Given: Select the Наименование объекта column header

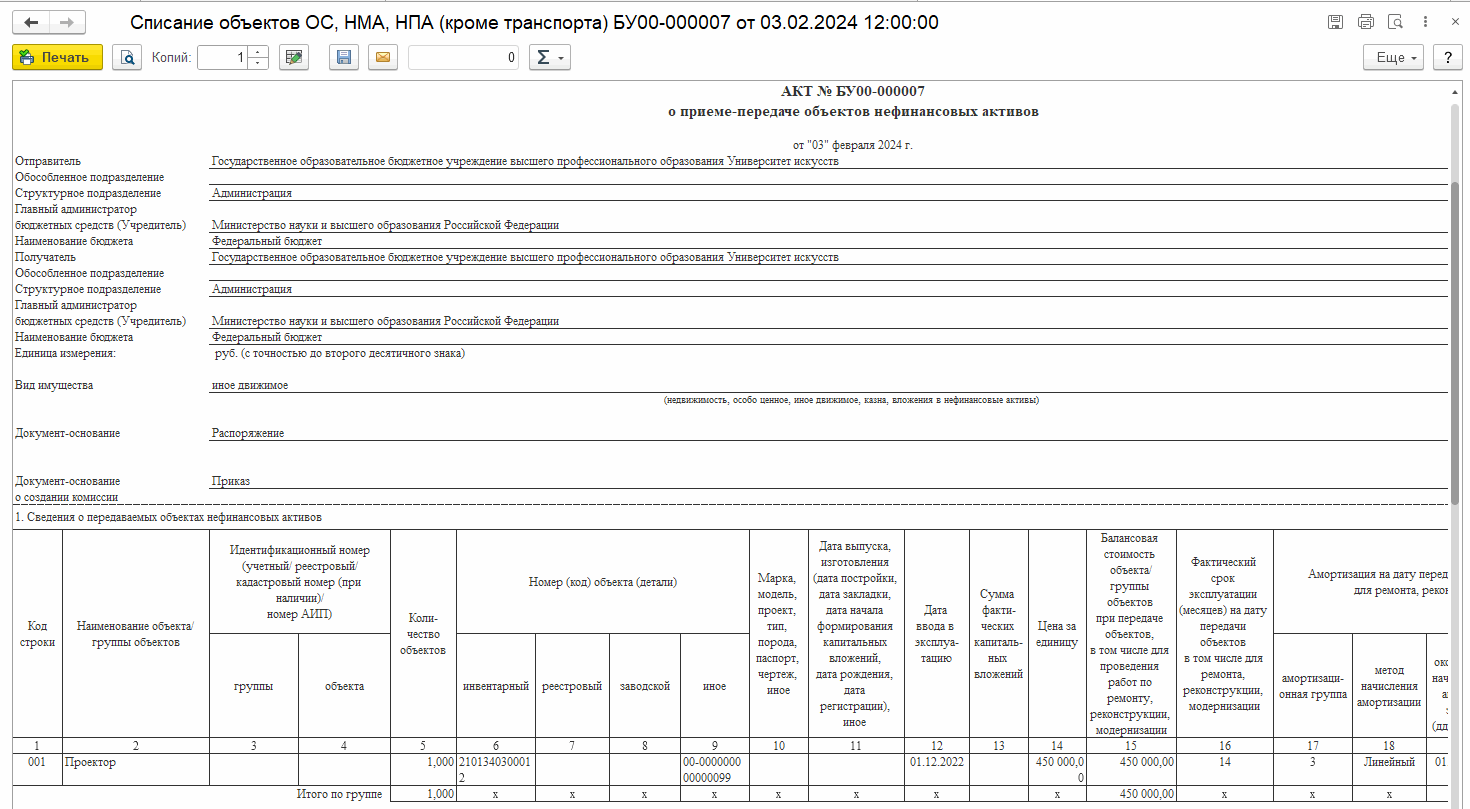Looking at the screenshot, I should [x=135, y=634].
